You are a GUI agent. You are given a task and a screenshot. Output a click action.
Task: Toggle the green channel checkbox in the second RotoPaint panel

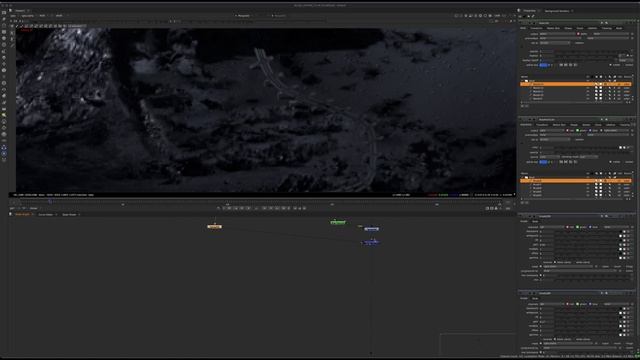tap(578, 131)
